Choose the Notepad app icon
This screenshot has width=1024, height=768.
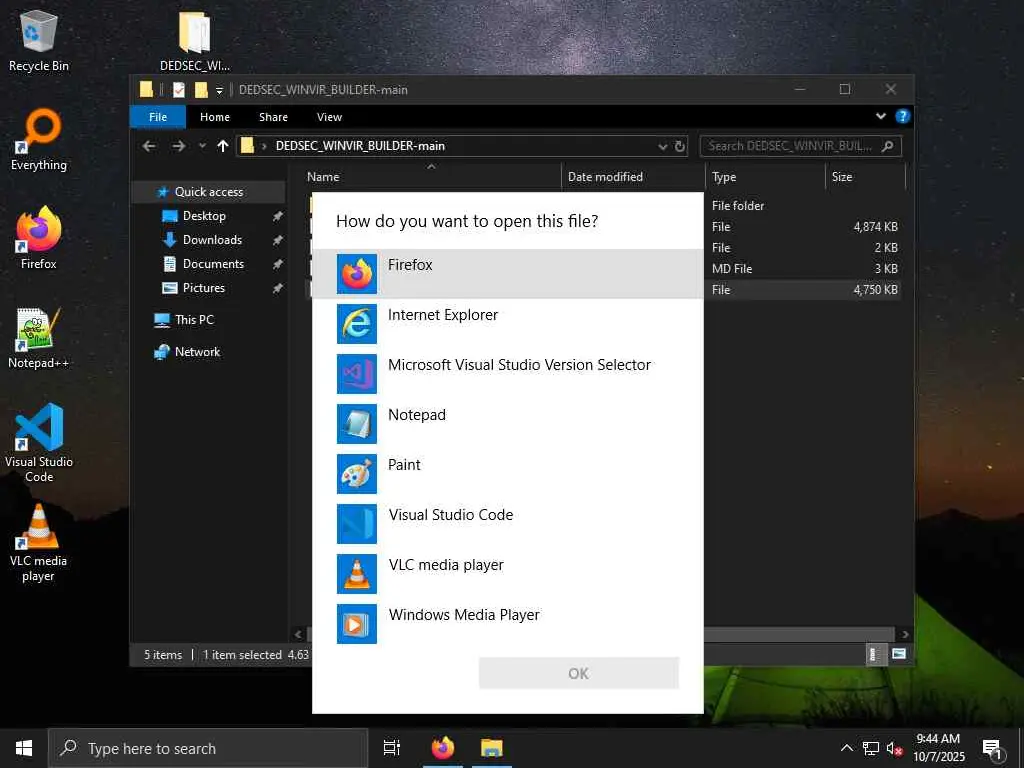pos(357,423)
